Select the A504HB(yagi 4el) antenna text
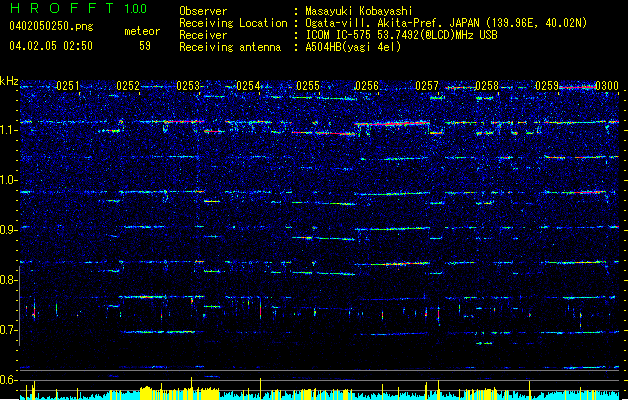This screenshot has height=400, width=629. tap(353, 47)
